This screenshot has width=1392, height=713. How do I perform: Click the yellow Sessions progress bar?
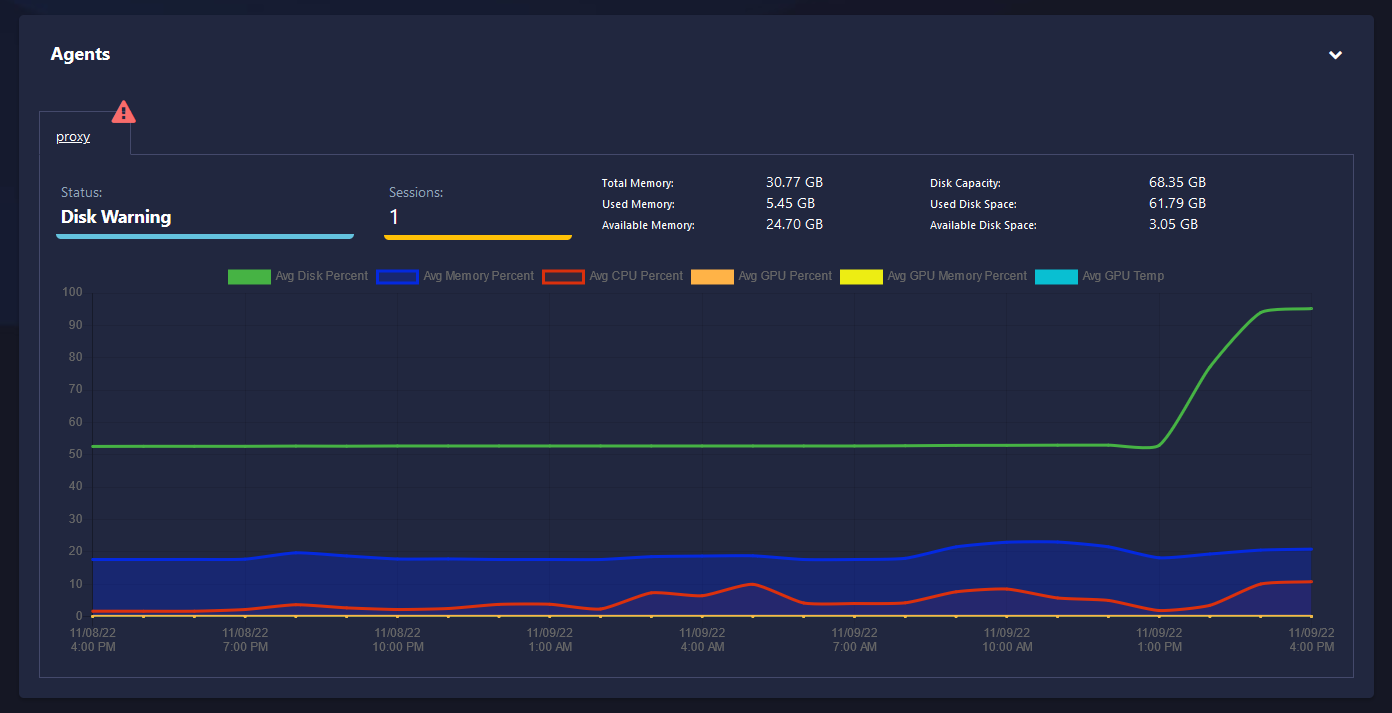(x=477, y=236)
